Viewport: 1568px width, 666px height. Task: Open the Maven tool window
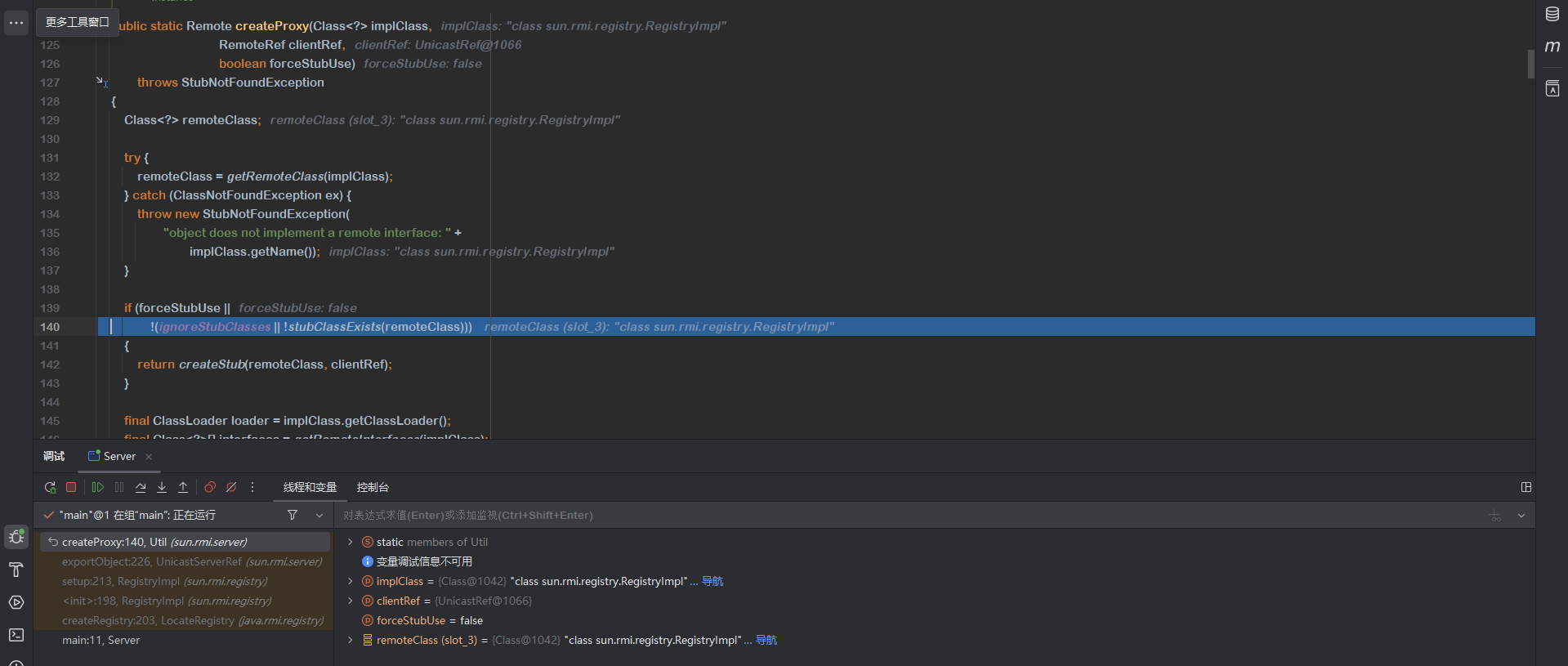(1552, 47)
